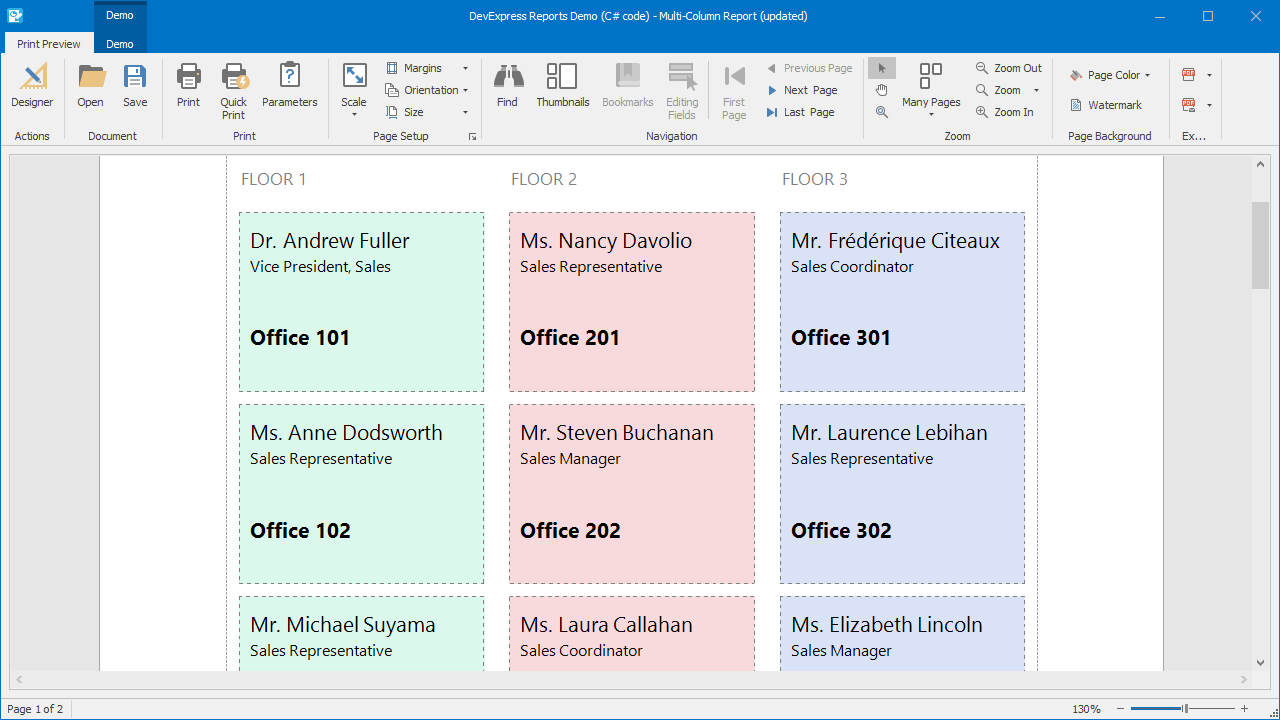This screenshot has height=720, width=1280.
Task: Open Page Setup dialog launcher
Action: 472,136
